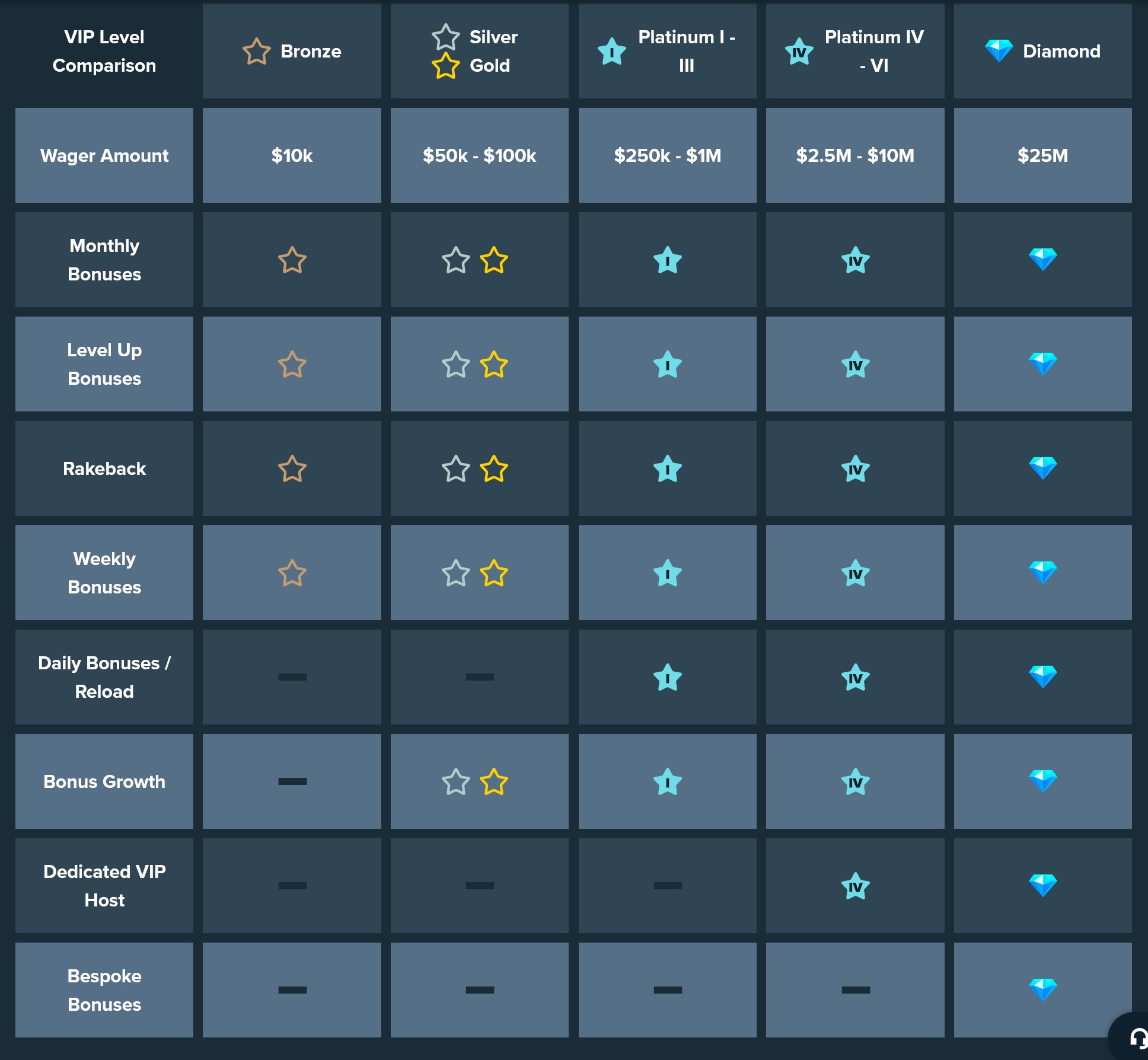The width and height of the screenshot is (1148, 1060).
Task: Click the Diamond gem icon in header
Action: click(x=999, y=51)
